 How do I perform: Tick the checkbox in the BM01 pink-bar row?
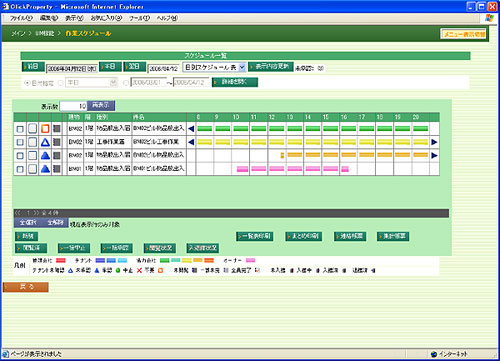pos(20,169)
